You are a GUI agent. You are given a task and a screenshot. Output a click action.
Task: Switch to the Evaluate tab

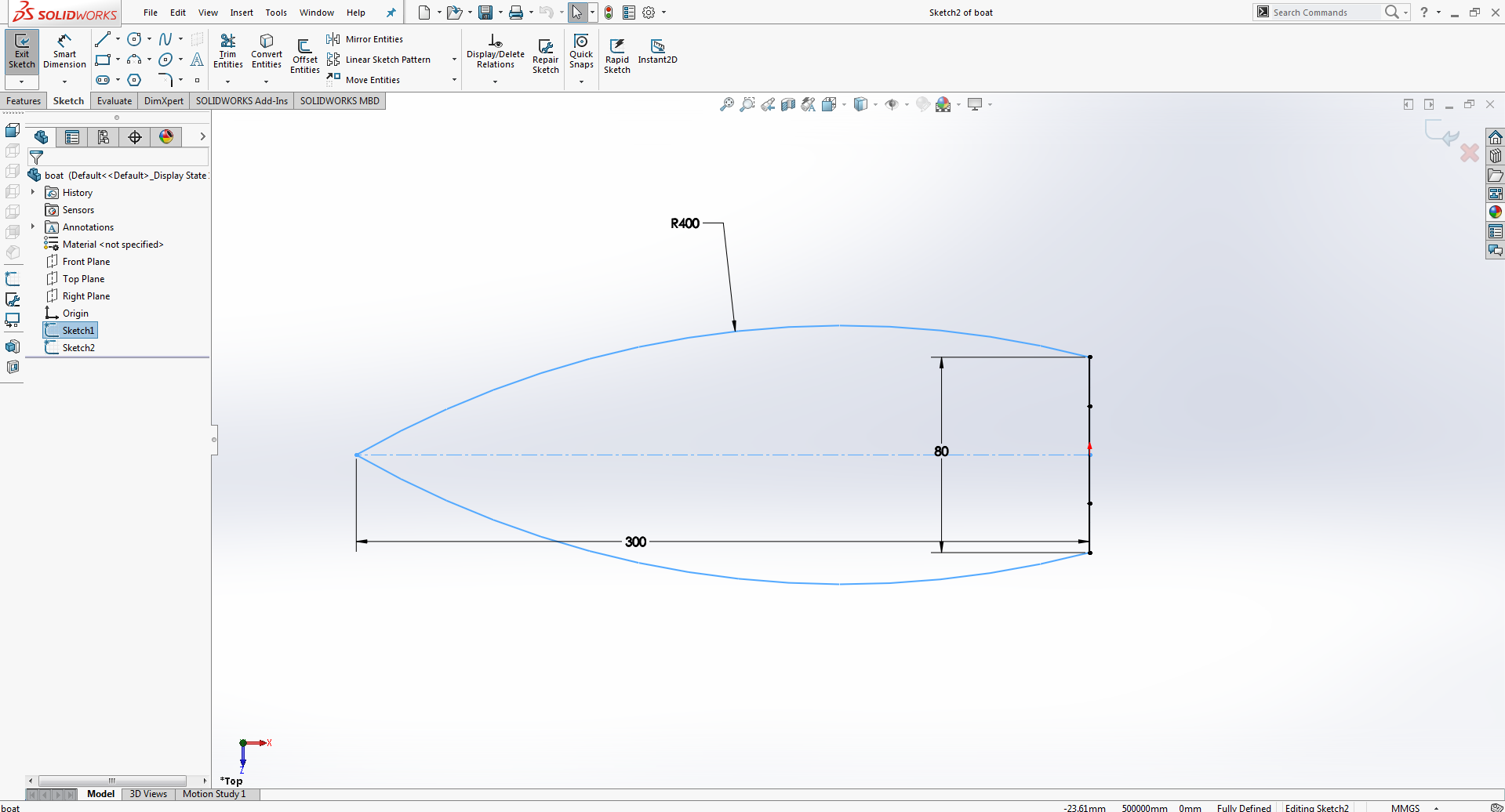[x=115, y=101]
